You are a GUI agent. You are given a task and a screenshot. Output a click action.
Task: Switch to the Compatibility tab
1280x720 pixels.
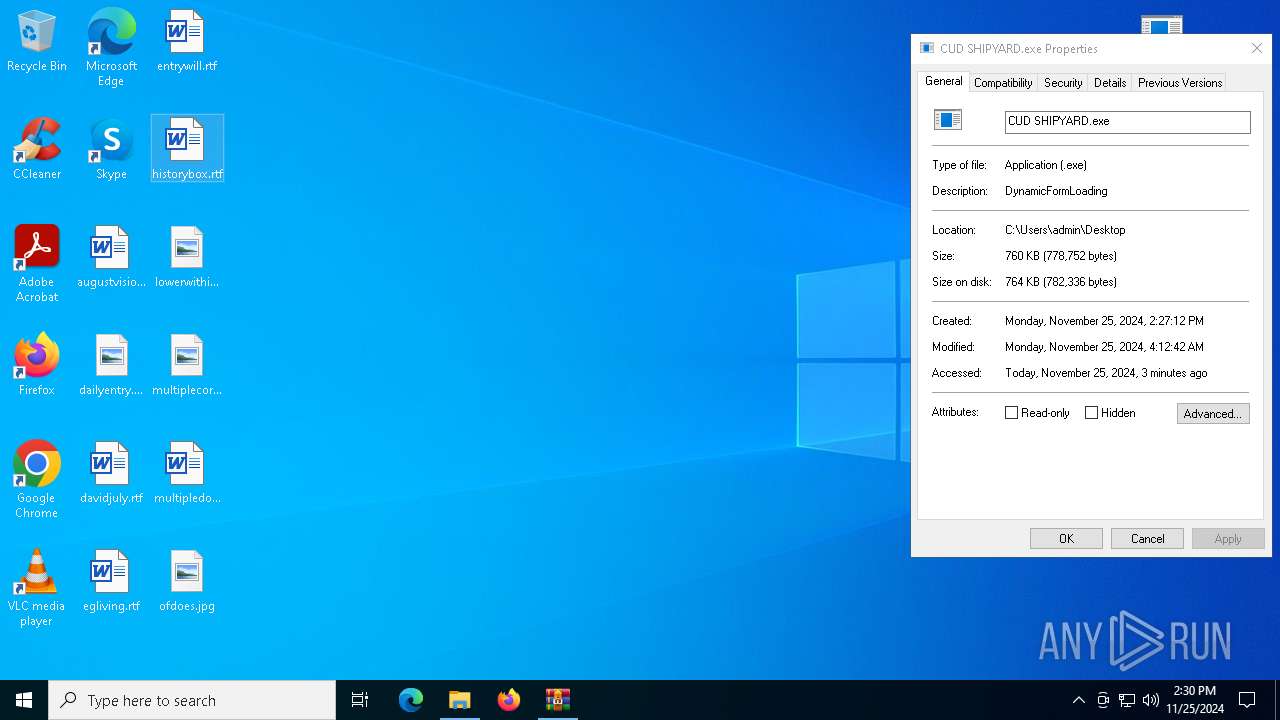click(1003, 83)
